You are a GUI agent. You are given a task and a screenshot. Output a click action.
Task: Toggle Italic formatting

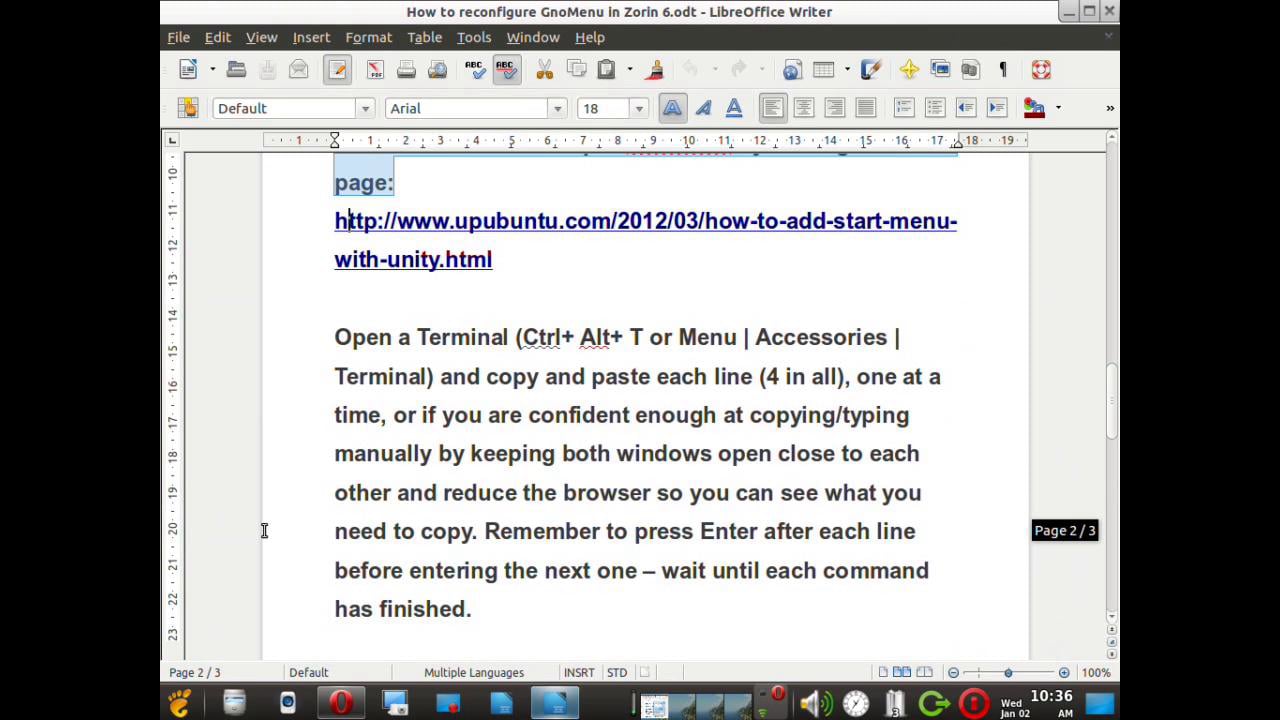coord(703,108)
